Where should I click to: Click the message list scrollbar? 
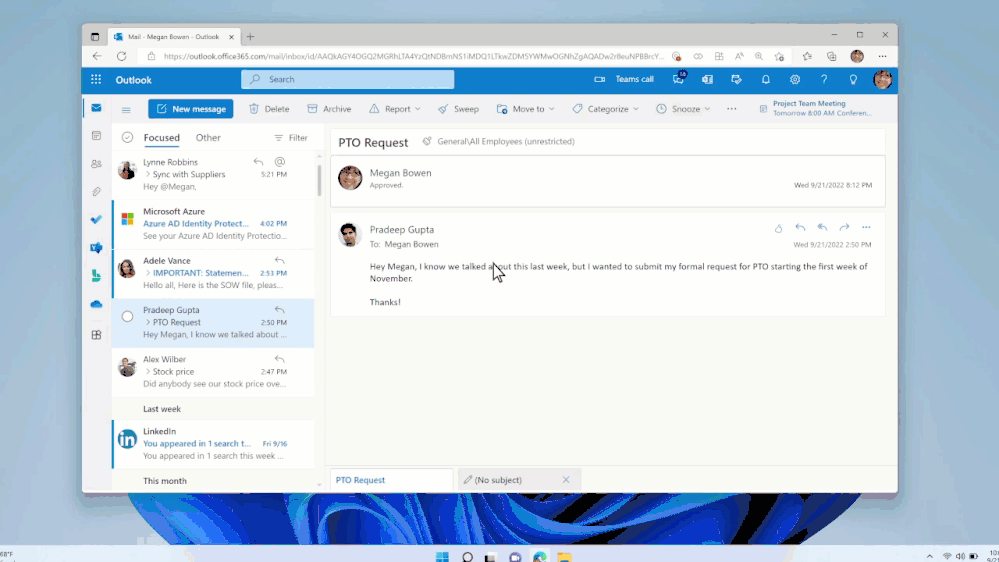coord(319,180)
